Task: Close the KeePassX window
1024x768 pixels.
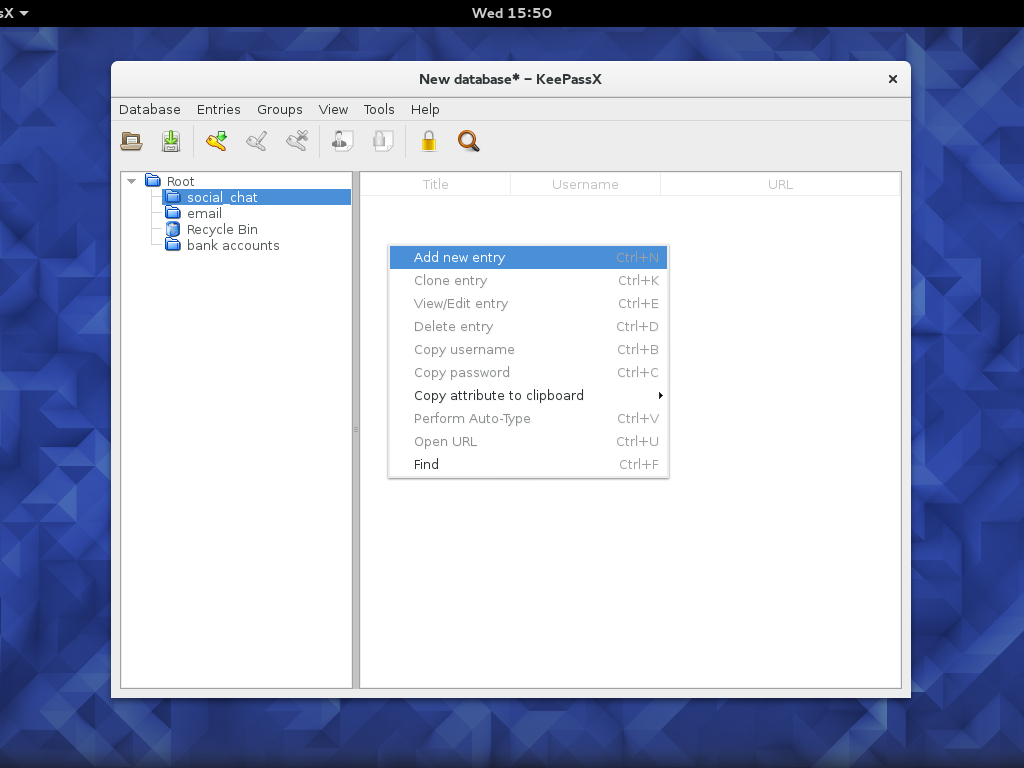Action: tap(893, 79)
